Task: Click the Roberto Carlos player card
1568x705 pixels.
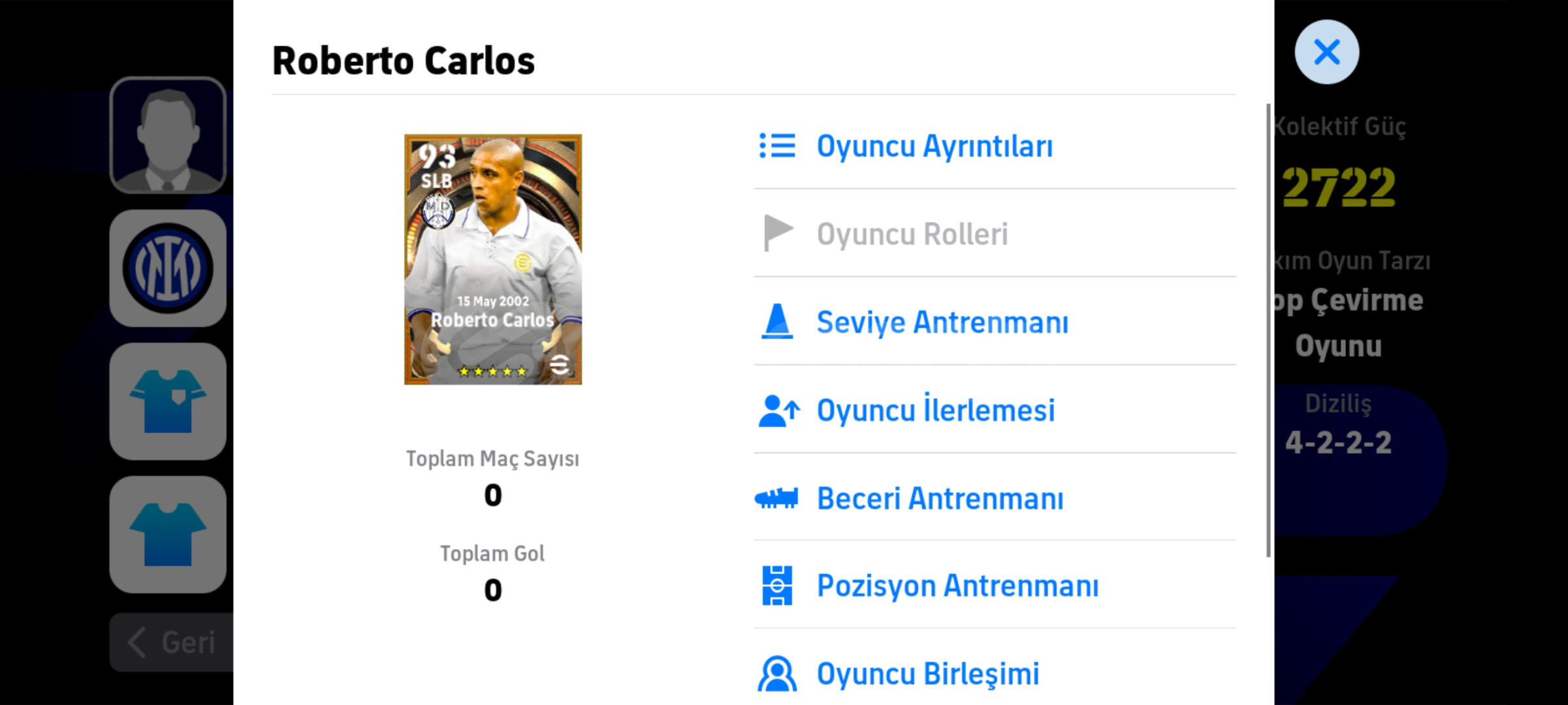Action: point(493,259)
